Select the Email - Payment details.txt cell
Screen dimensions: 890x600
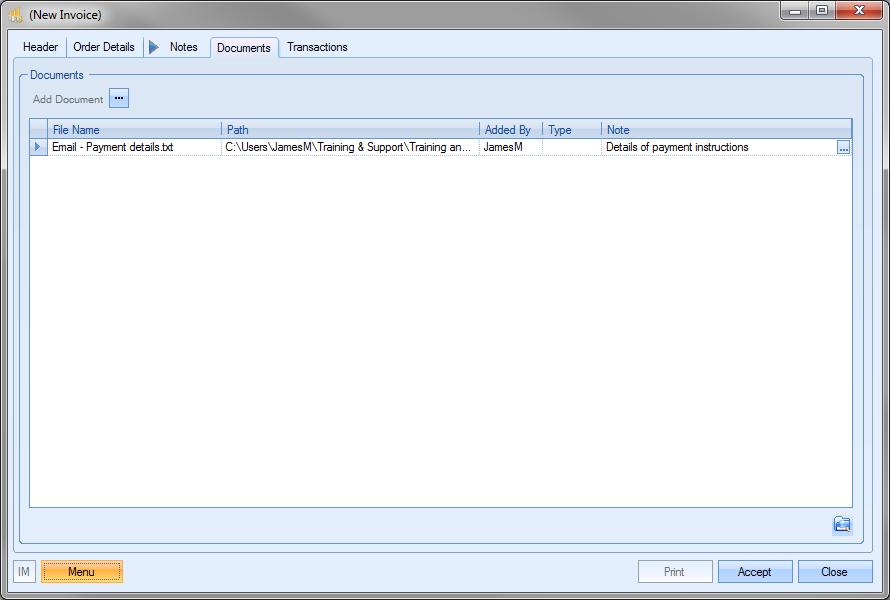pos(135,147)
